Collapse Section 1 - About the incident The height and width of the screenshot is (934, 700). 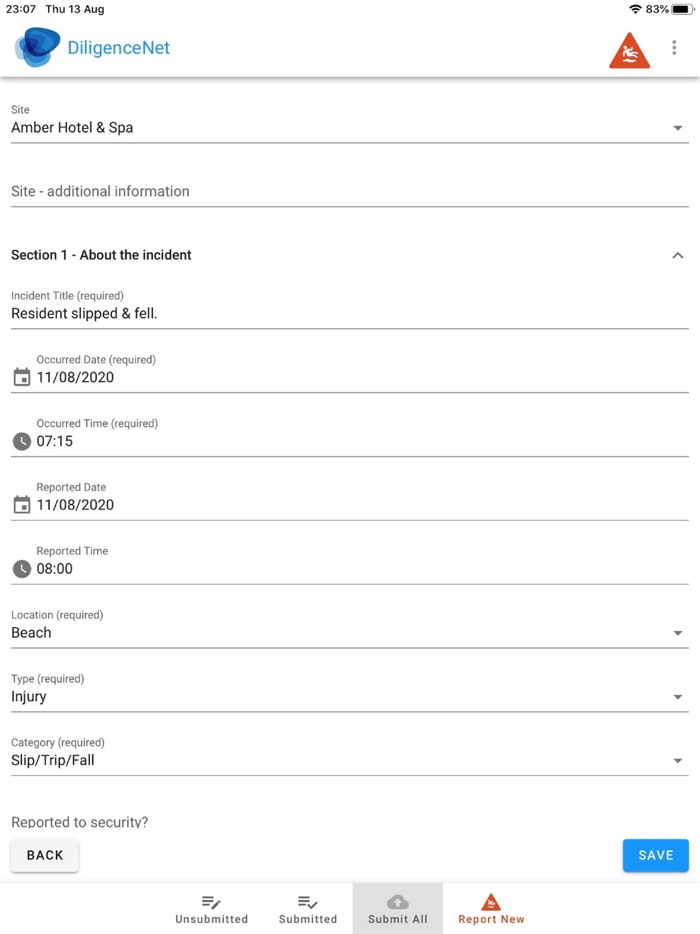click(x=676, y=255)
